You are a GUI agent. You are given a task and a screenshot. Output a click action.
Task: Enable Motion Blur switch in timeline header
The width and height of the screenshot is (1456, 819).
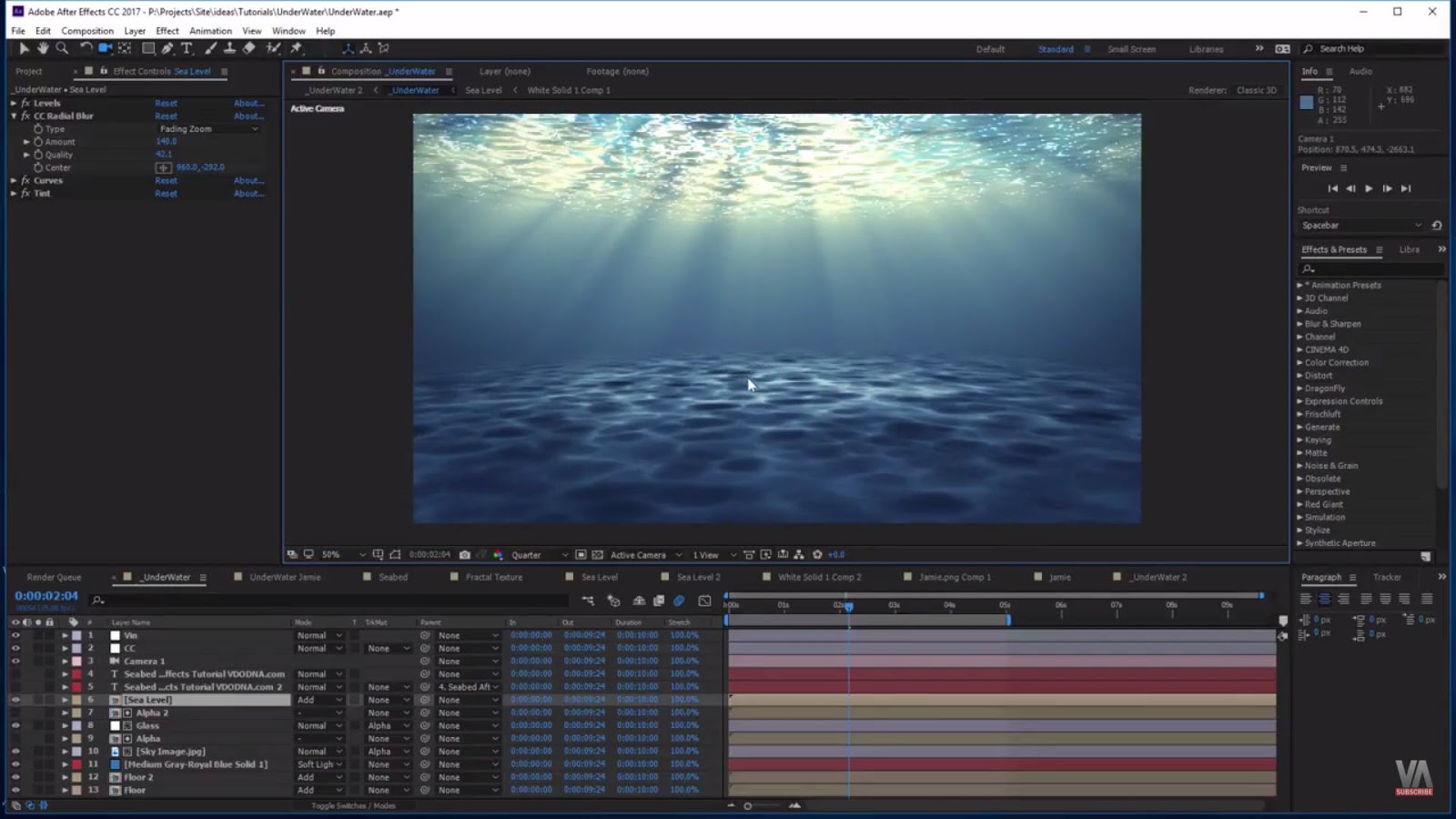click(x=679, y=601)
